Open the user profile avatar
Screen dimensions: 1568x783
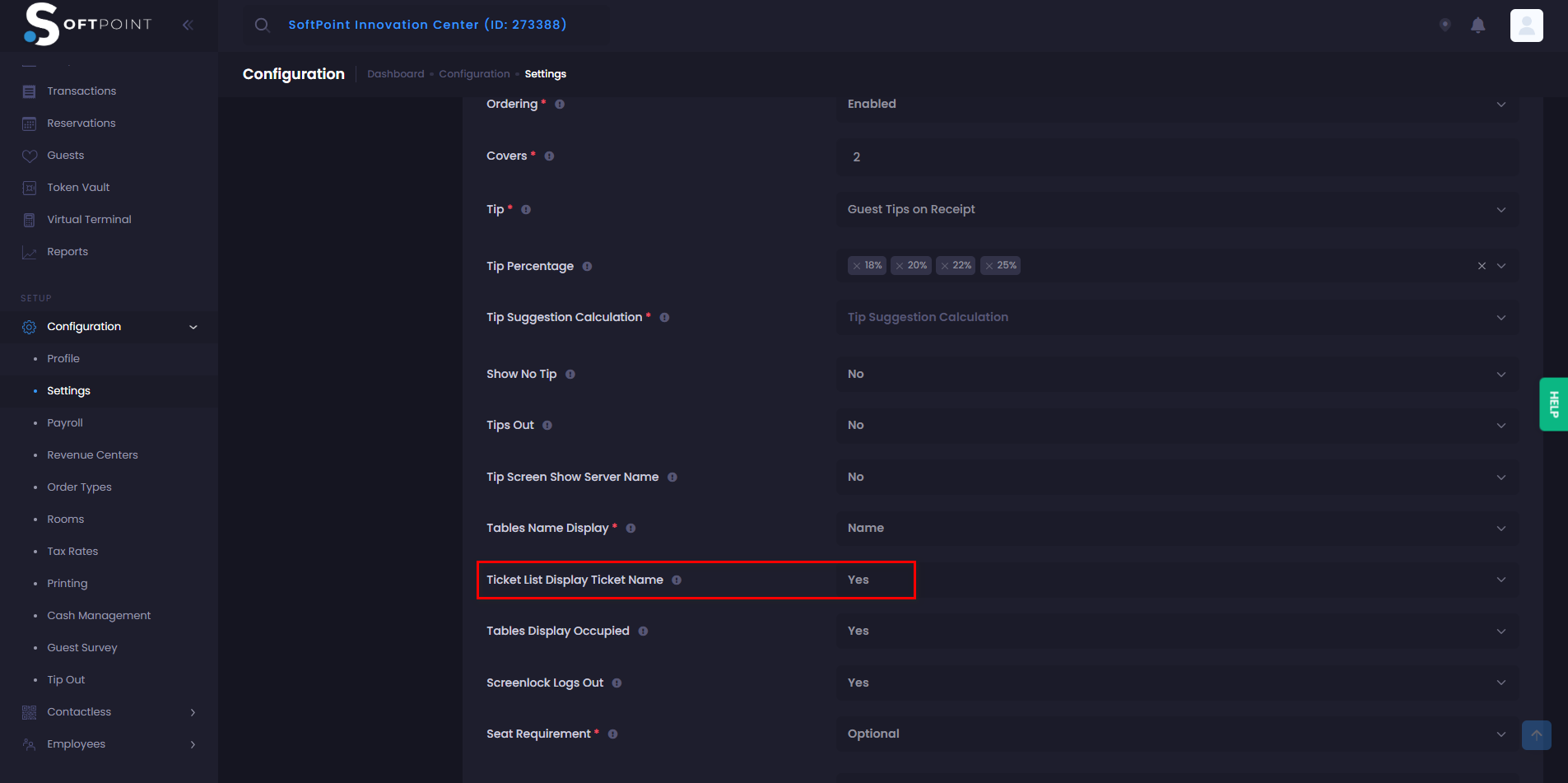coord(1526,25)
